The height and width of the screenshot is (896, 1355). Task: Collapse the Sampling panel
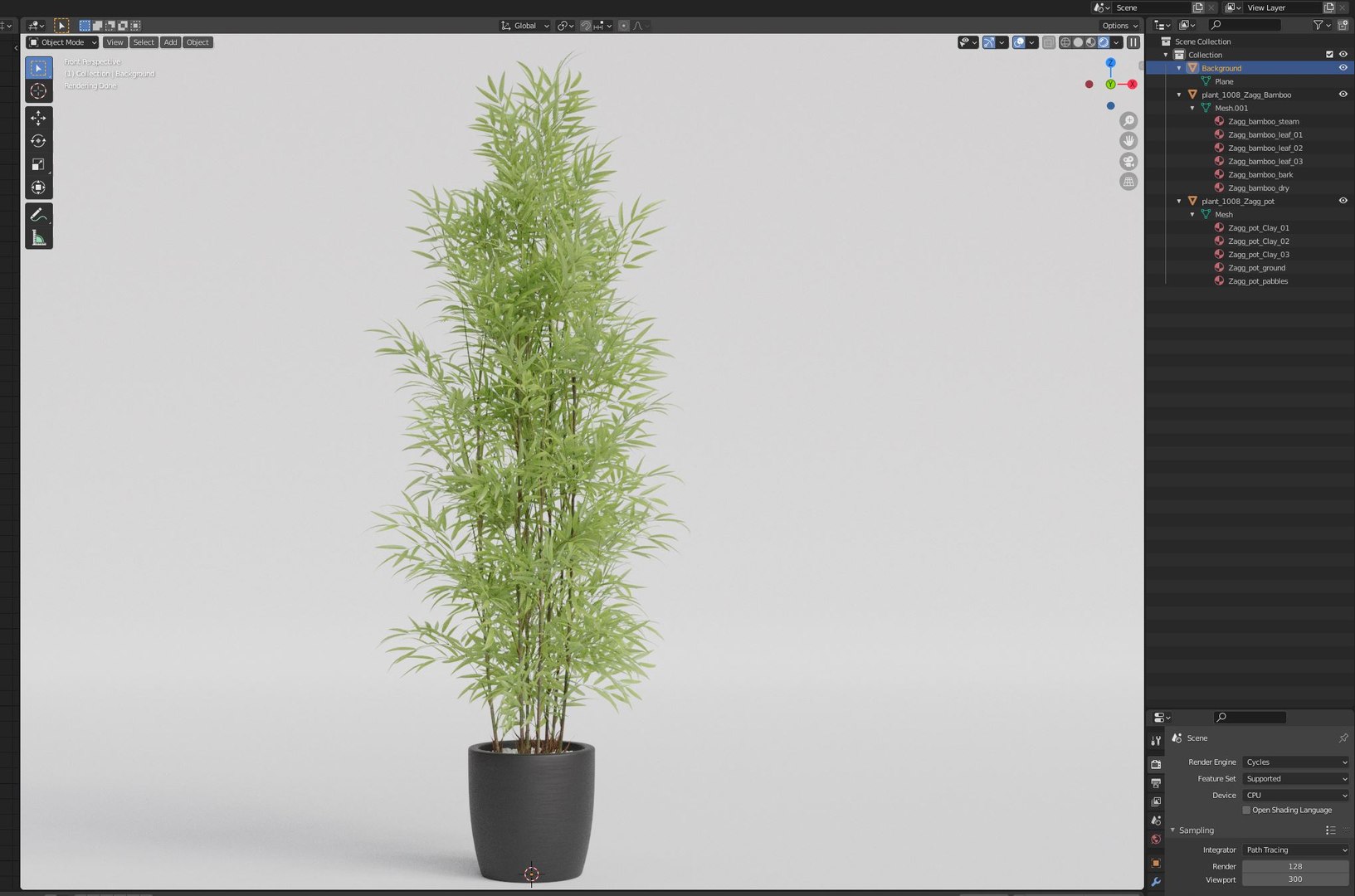coord(1173,830)
